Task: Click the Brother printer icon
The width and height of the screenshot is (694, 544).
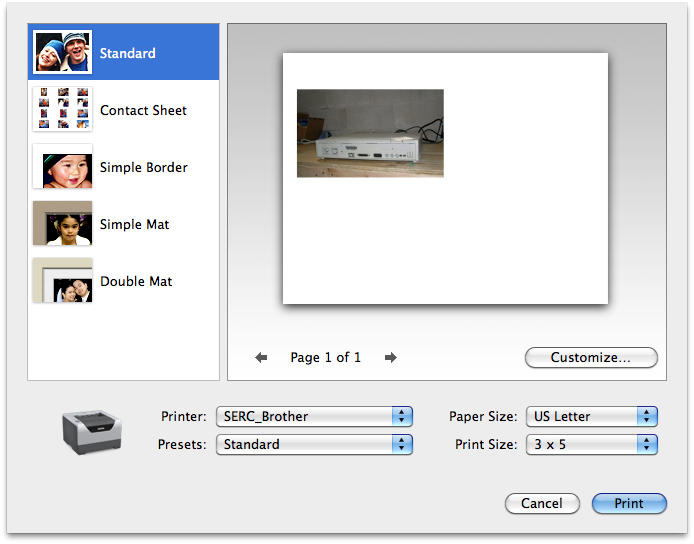Action: 92,432
